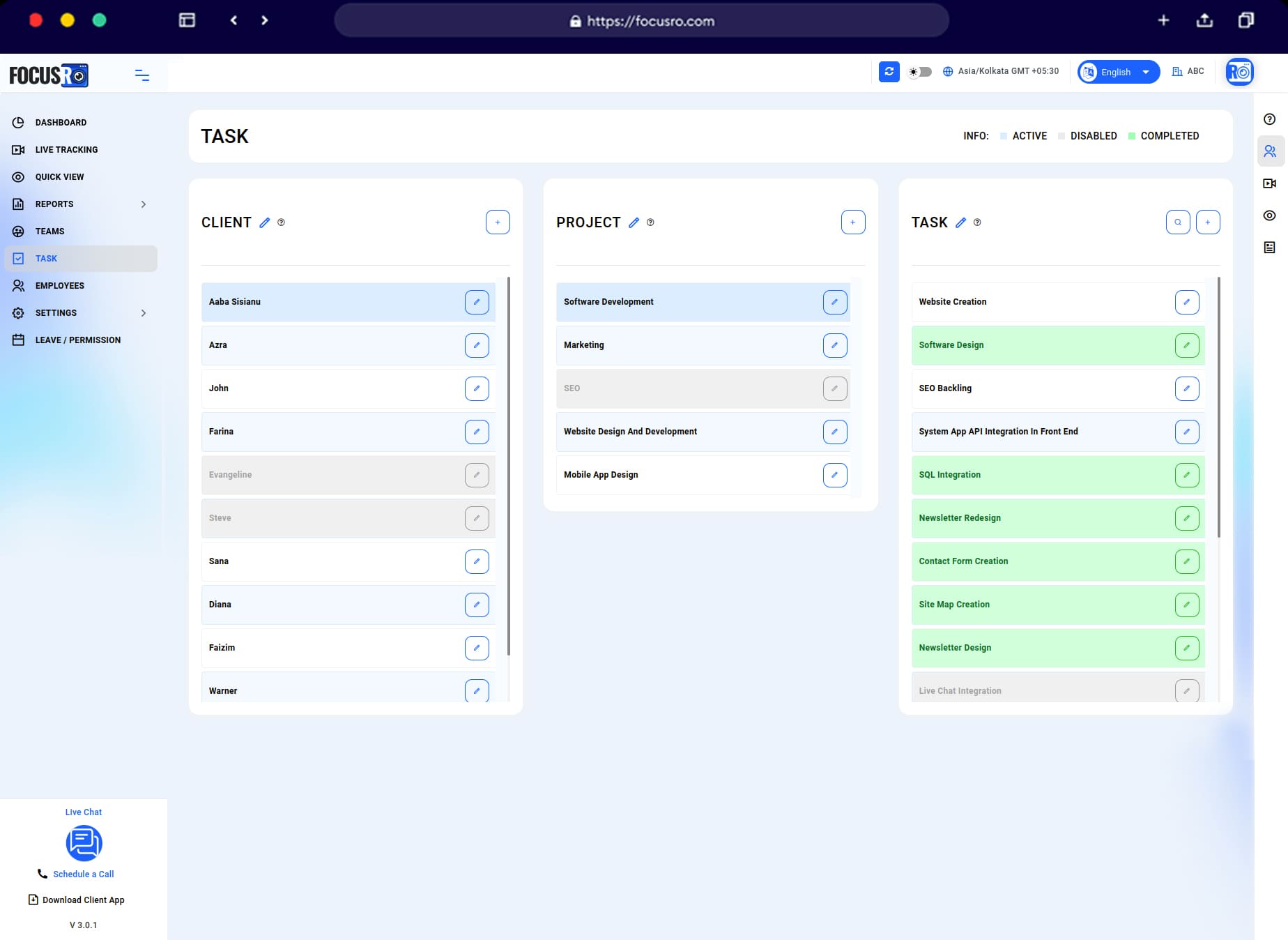Open the help icon on right sidebar

(x=1270, y=119)
